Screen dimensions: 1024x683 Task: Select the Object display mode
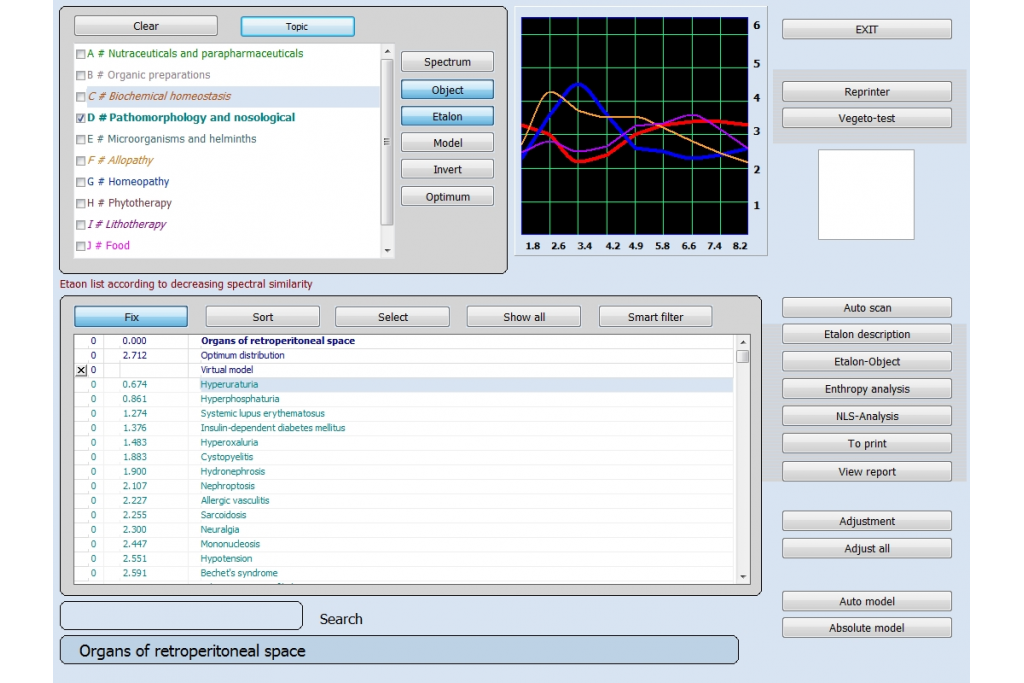click(447, 88)
